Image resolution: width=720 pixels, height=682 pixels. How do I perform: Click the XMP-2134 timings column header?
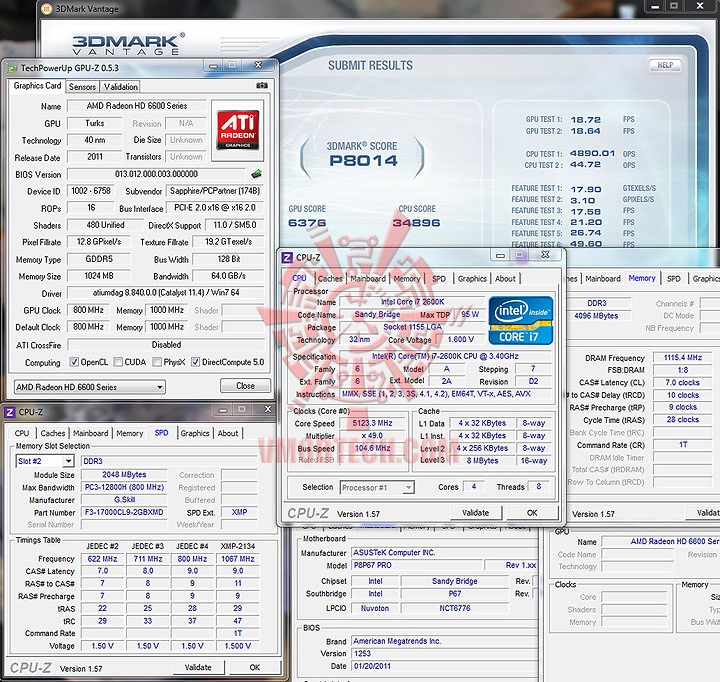pos(238,546)
